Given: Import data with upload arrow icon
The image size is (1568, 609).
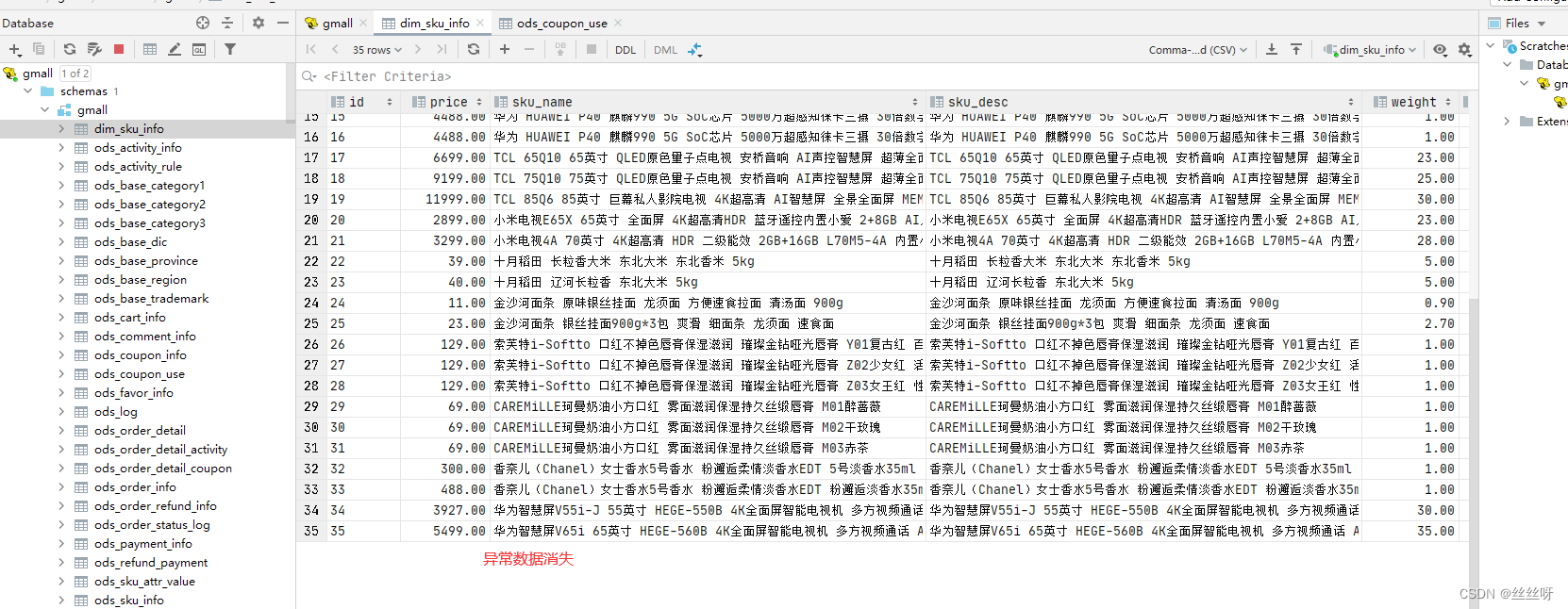Looking at the screenshot, I should 1296,49.
